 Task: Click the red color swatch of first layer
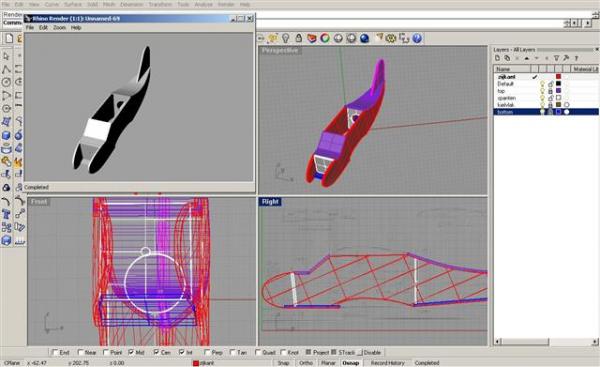(x=558, y=77)
